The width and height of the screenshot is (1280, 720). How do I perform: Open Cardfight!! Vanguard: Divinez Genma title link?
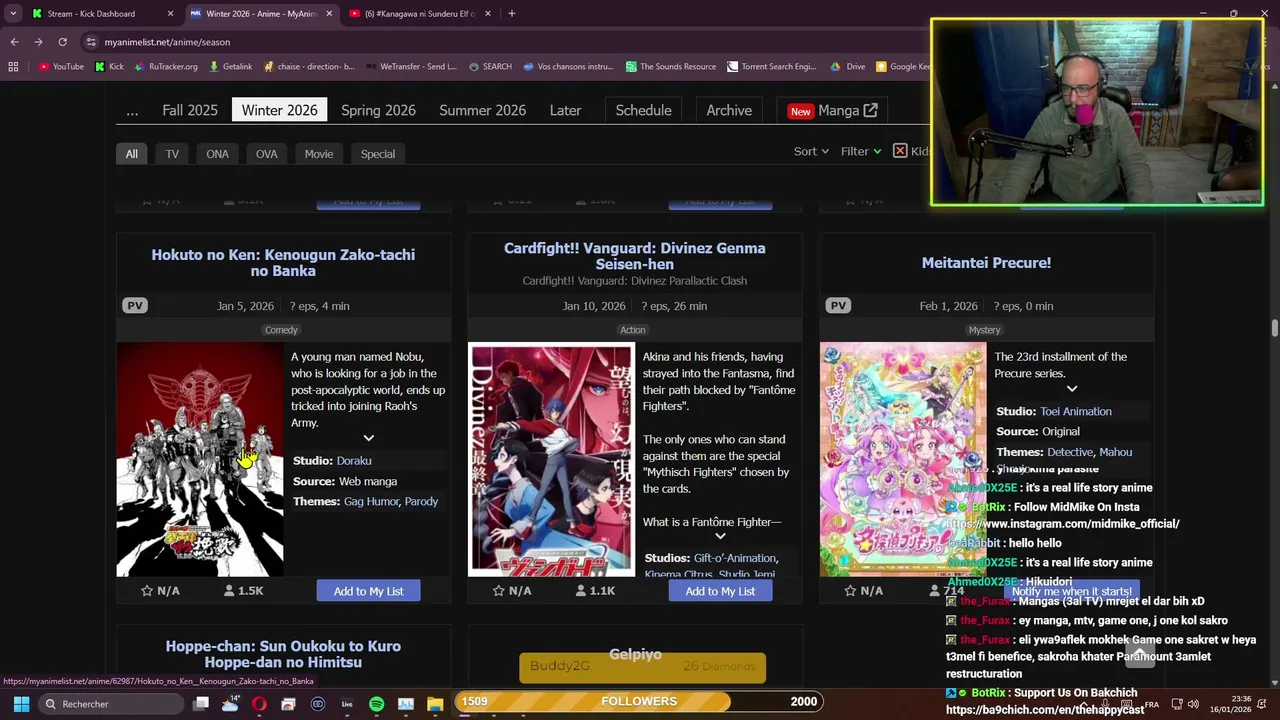[635, 256]
